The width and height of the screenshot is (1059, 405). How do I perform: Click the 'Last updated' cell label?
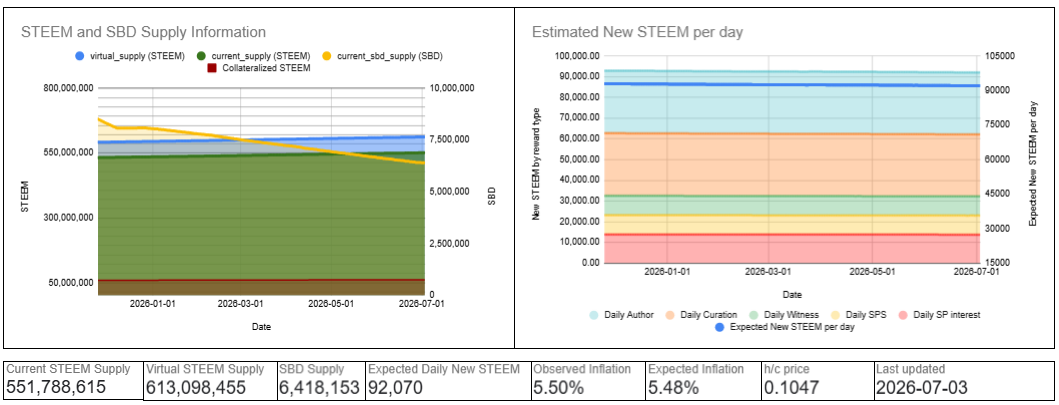pos(910,369)
